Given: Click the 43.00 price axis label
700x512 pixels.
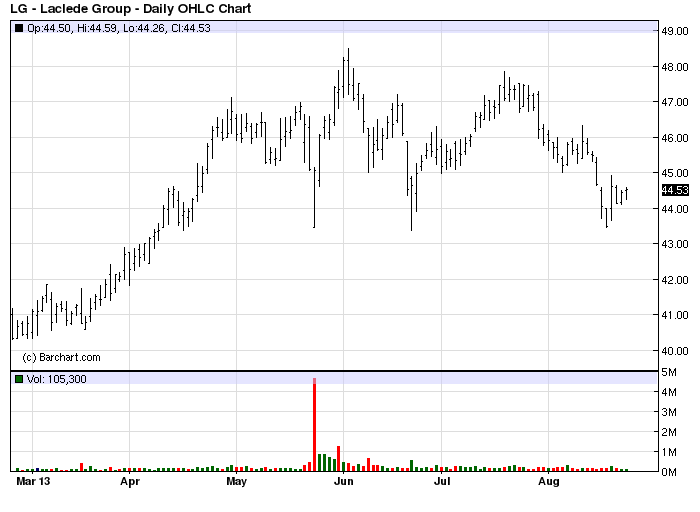Looking at the screenshot, I should tap(675, 244).
